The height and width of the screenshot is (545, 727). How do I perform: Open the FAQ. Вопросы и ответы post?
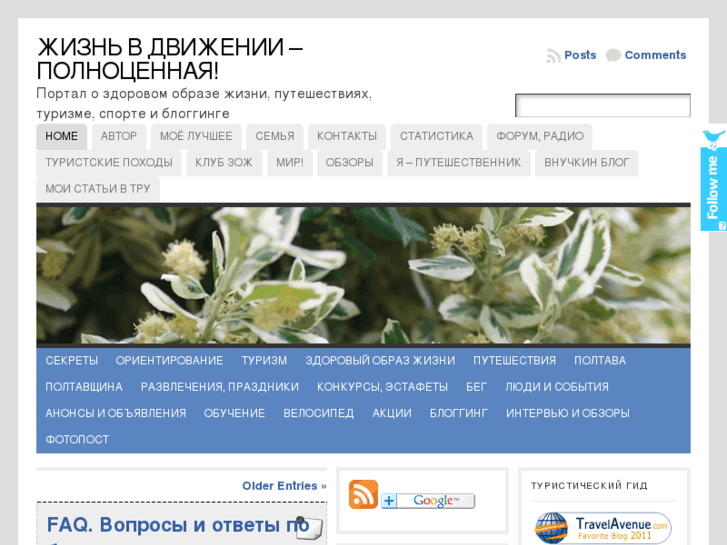[178, 526]
